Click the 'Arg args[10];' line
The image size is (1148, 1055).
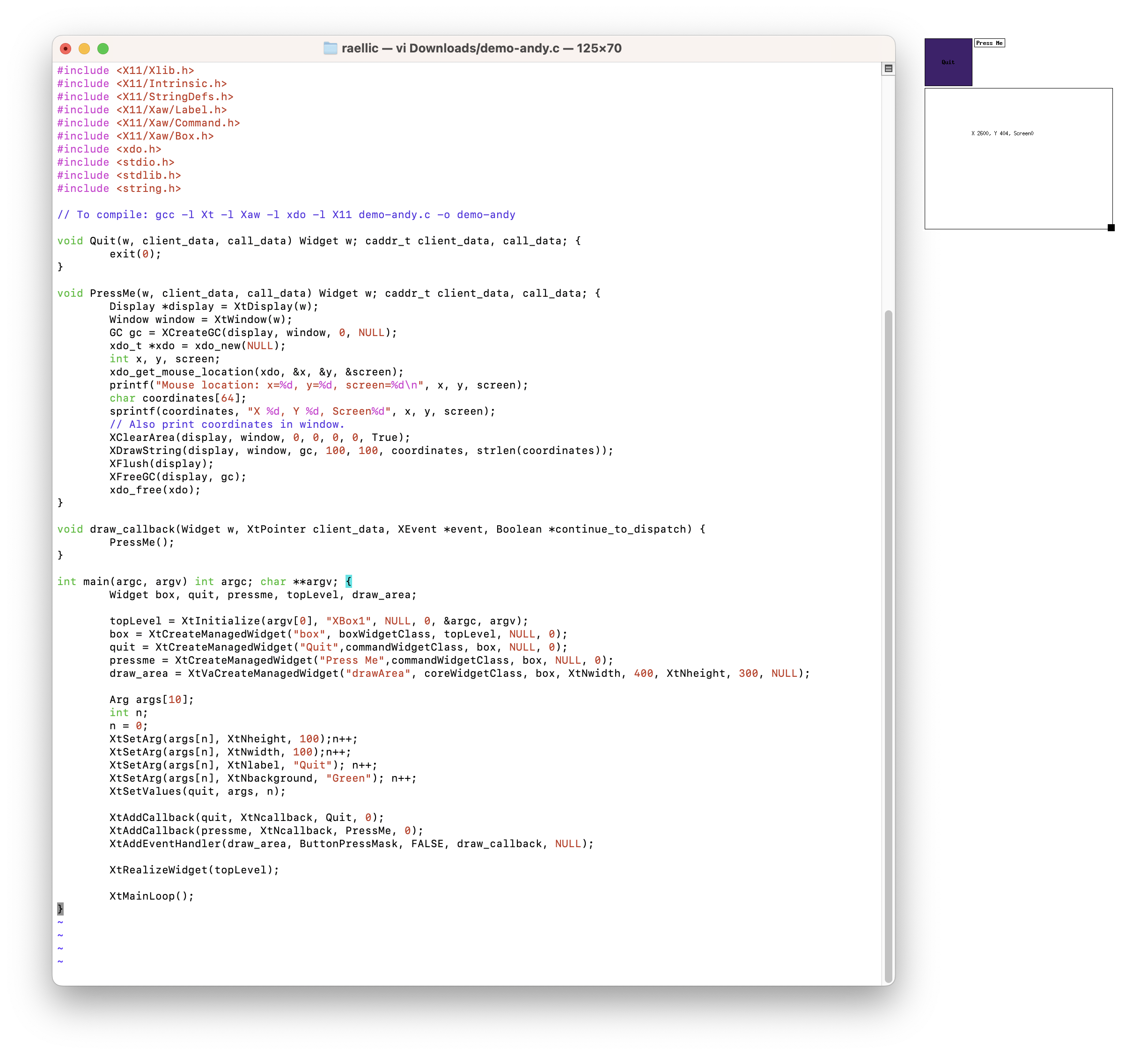[152, 700]
